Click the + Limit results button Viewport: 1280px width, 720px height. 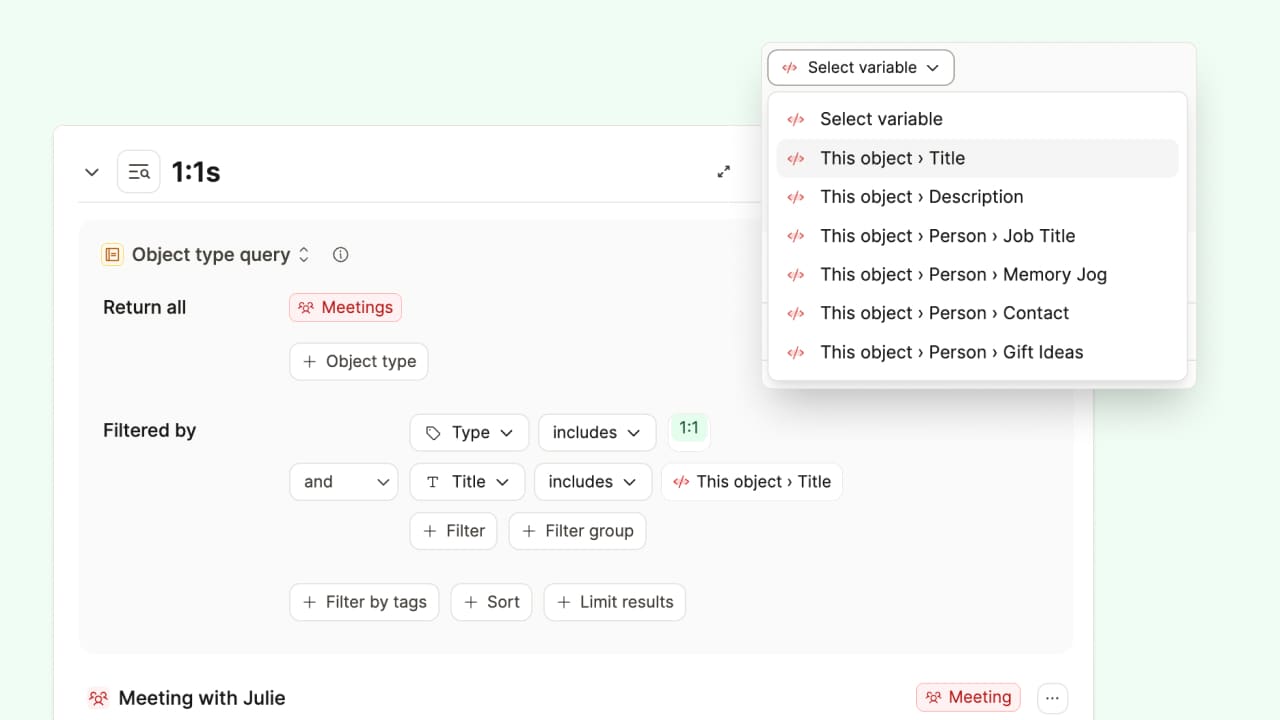click(614, 602)
